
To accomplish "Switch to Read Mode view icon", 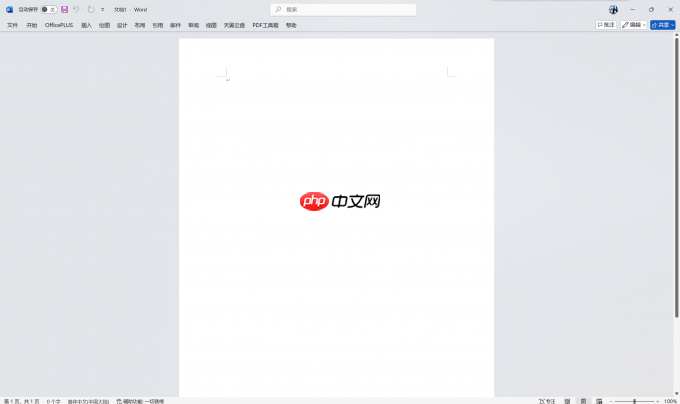I will tap(567, 401).
